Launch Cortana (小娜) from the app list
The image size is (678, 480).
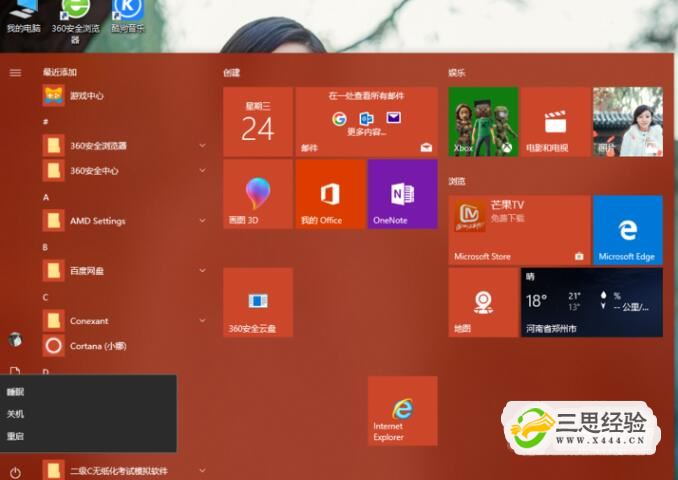tap(125, 346)
